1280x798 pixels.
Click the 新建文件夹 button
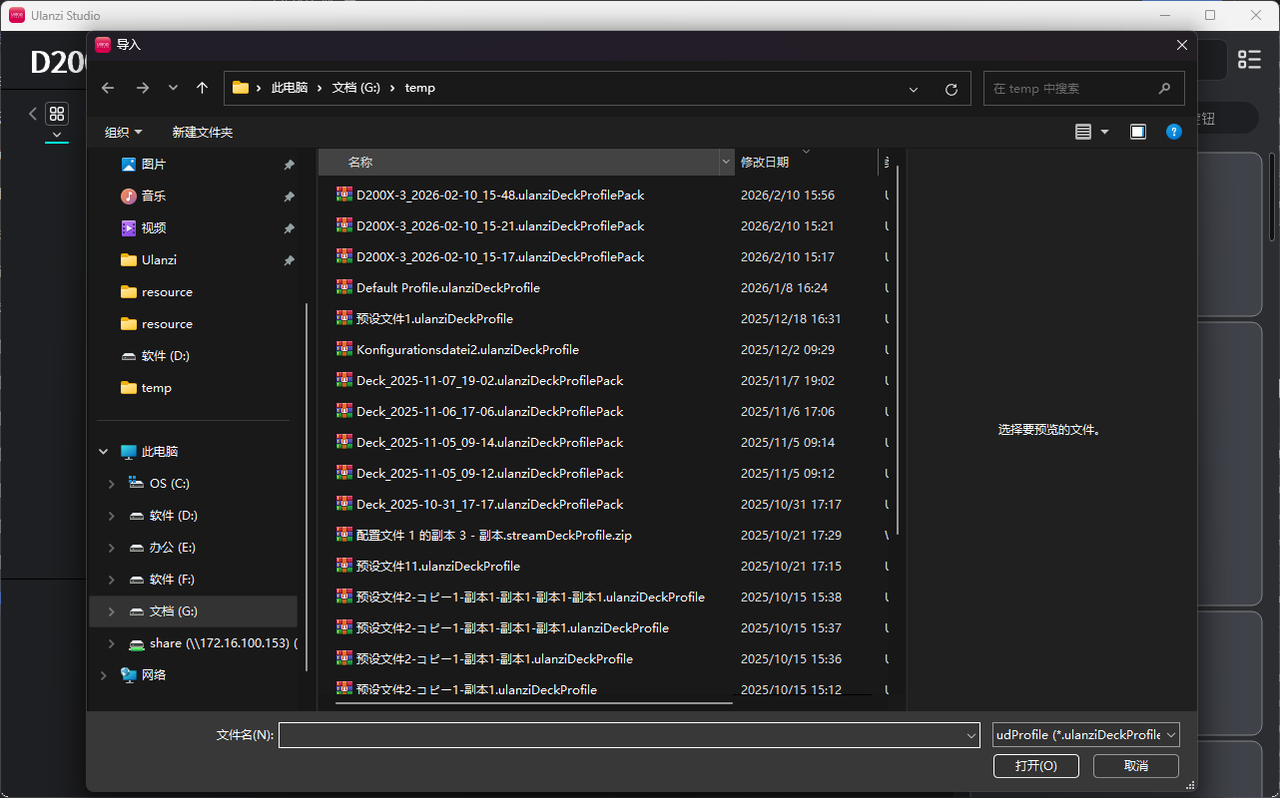(202, 131)
